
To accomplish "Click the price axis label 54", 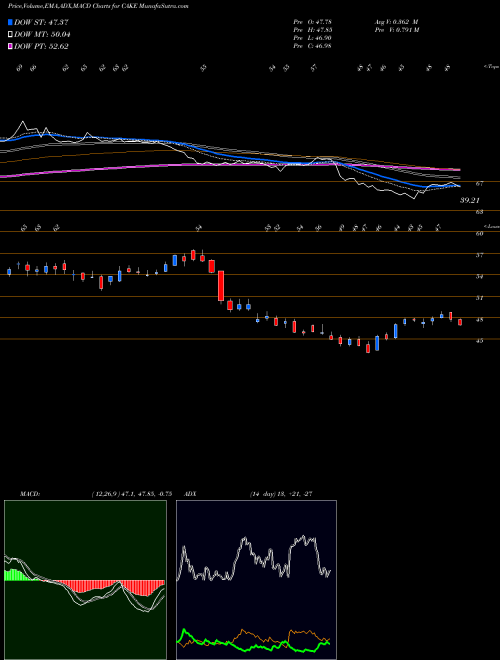I will coord(479,276).
